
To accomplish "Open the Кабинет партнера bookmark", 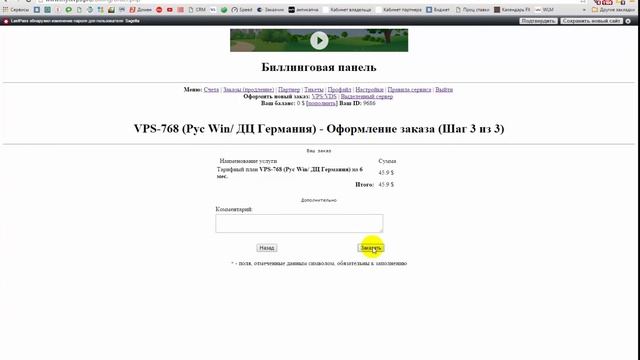I will [399, 9].
